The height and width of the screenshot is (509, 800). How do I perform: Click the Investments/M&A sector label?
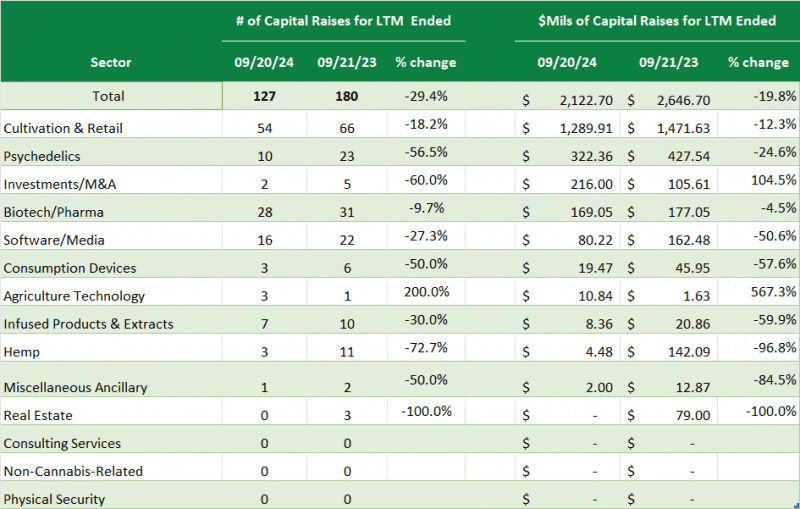pos(53,184)
